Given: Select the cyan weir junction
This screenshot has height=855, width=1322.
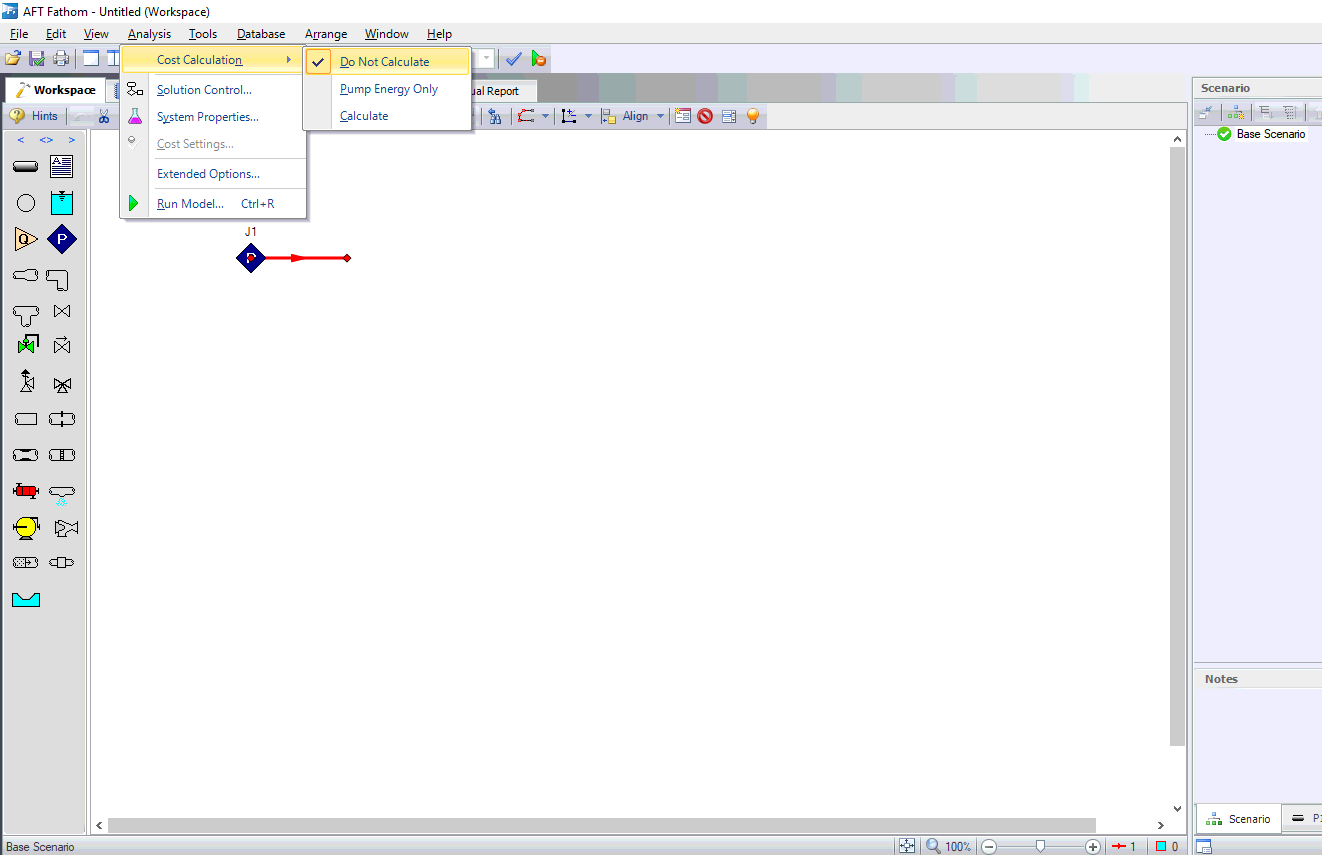Looking at the screenshot, I should click(26, 599).
